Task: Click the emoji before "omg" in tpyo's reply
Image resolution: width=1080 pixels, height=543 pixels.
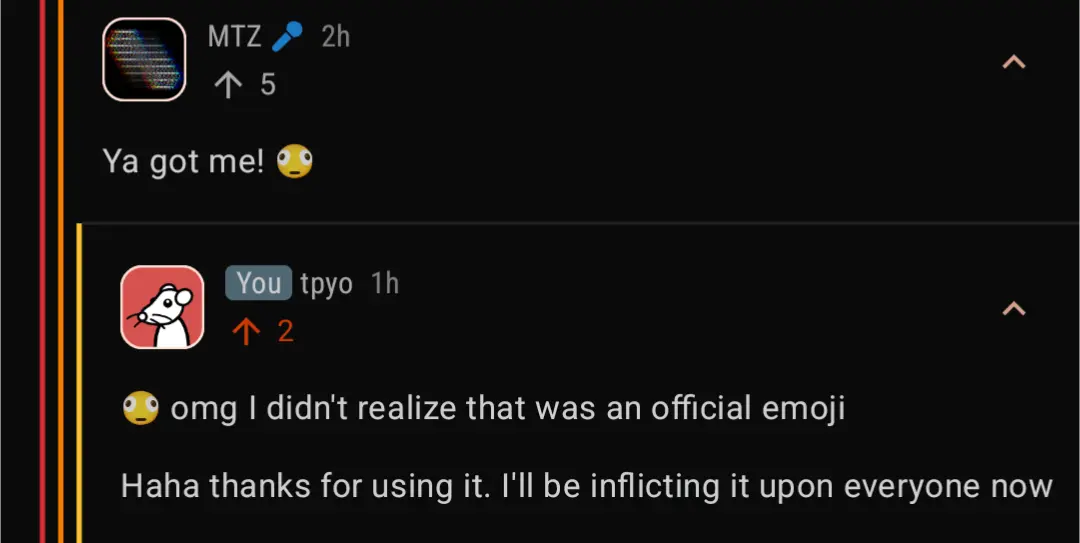Action: click(141, 409)
